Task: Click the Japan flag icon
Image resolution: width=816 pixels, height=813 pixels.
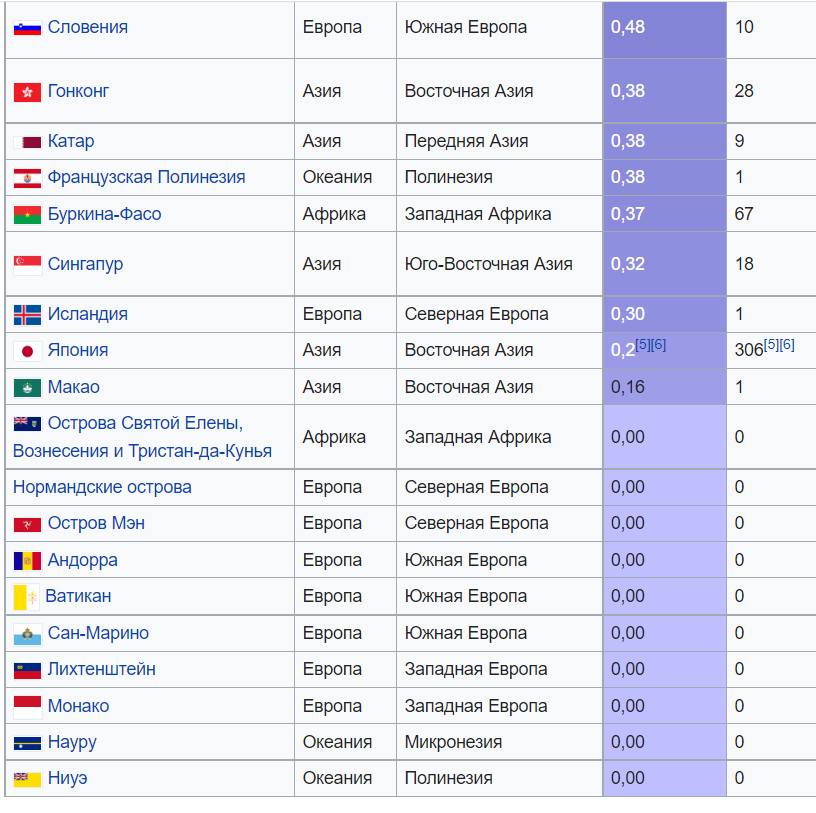Action: (x=27, y=351)
